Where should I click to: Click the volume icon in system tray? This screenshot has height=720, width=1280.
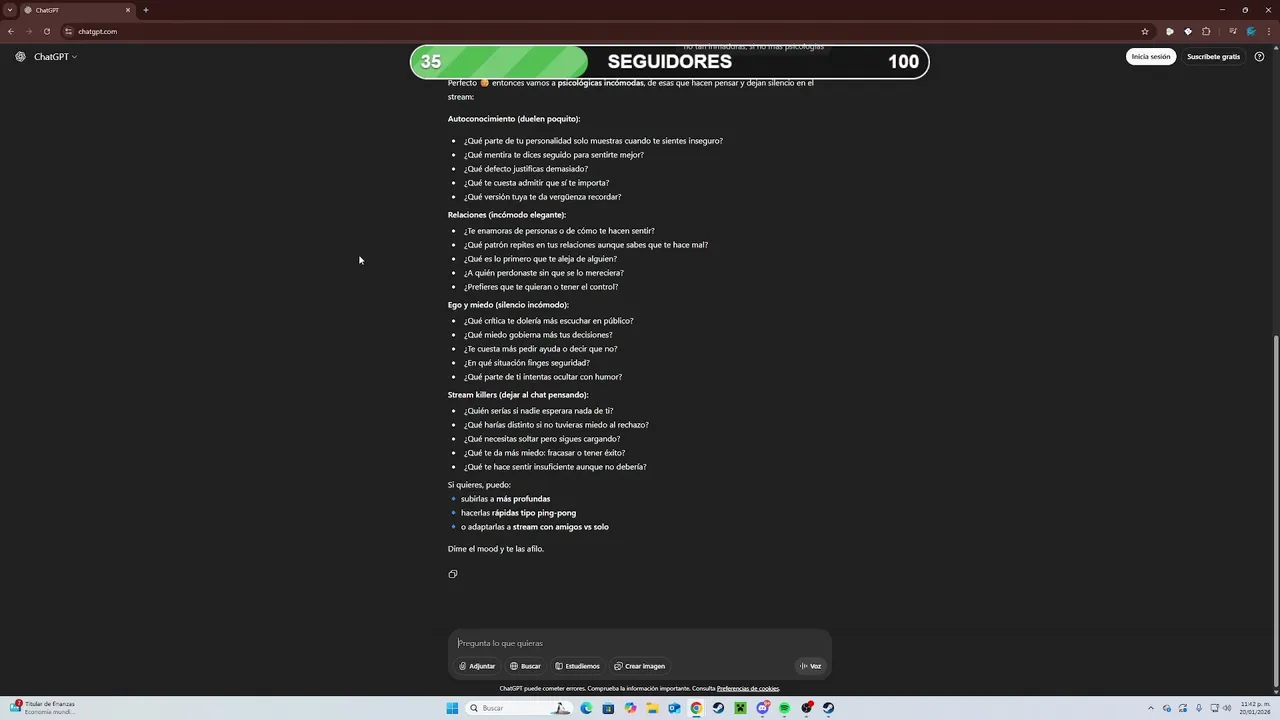click(x=1227, y=708)
